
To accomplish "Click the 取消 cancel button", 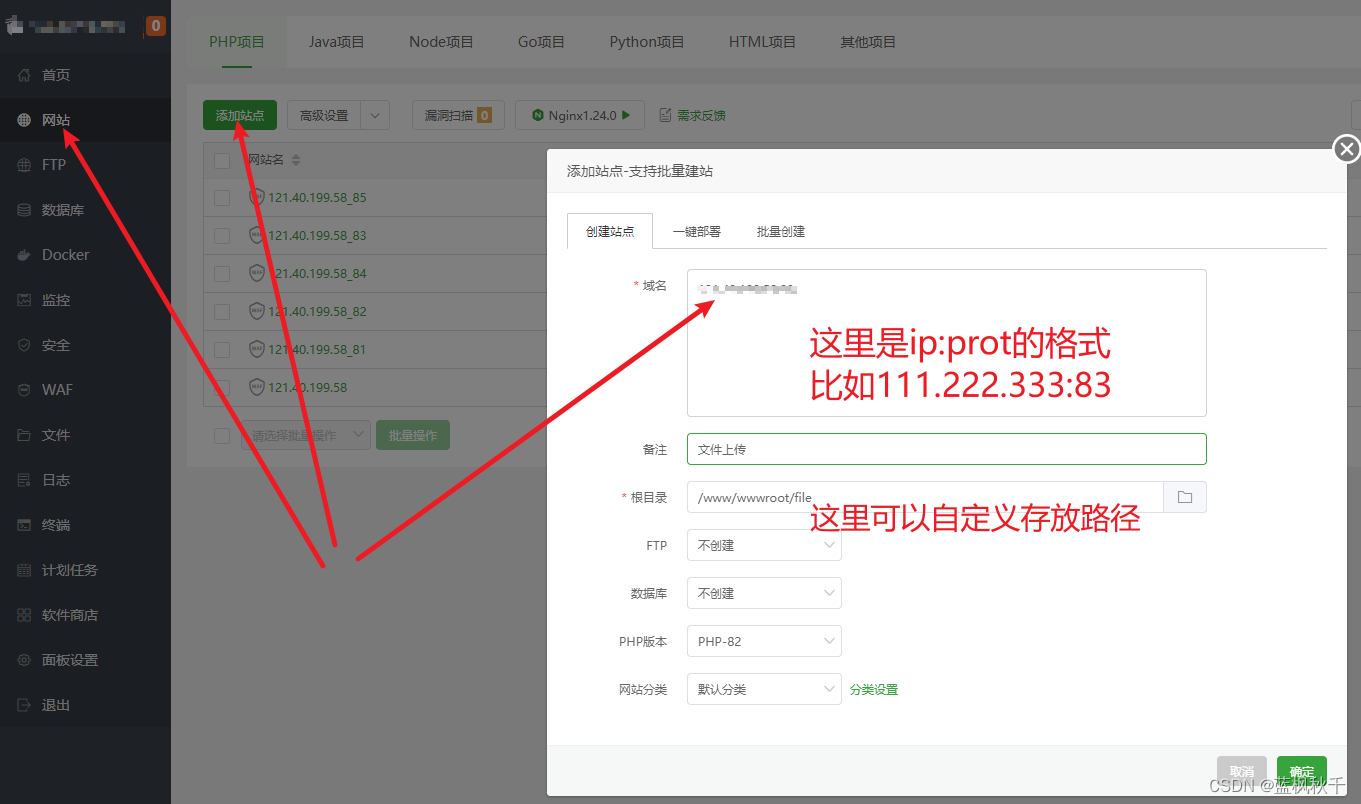I will coord(1242,772).
